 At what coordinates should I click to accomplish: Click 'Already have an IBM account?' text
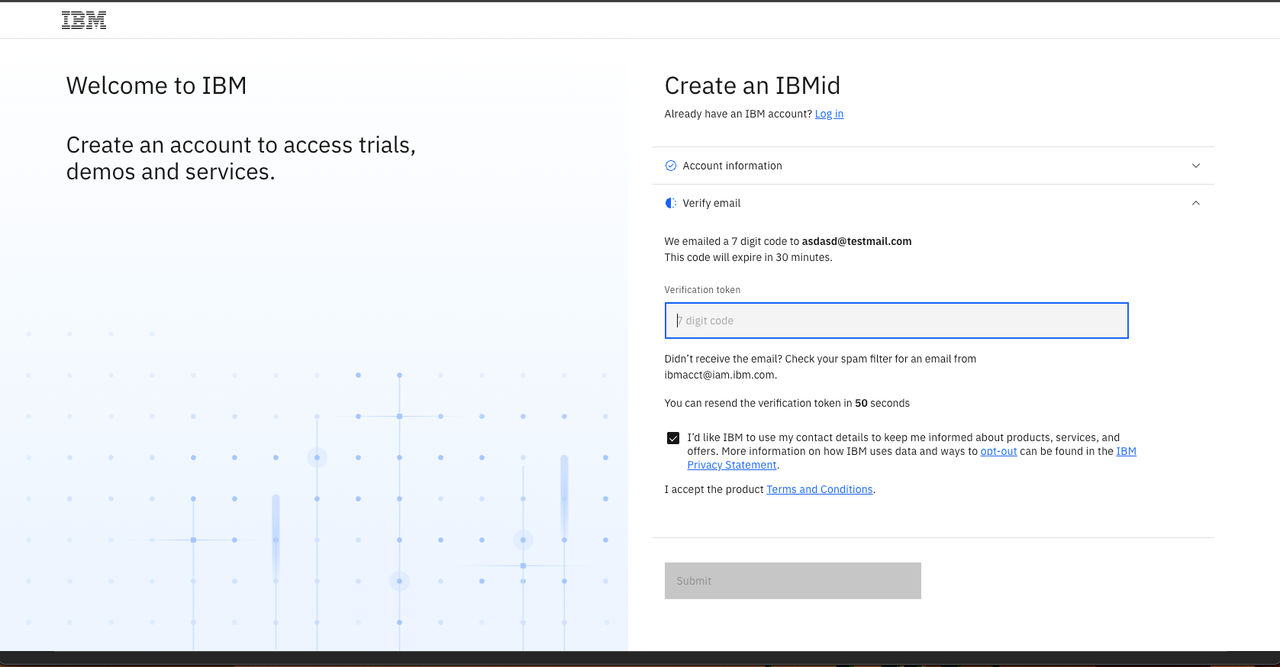[x=738, y=114]
